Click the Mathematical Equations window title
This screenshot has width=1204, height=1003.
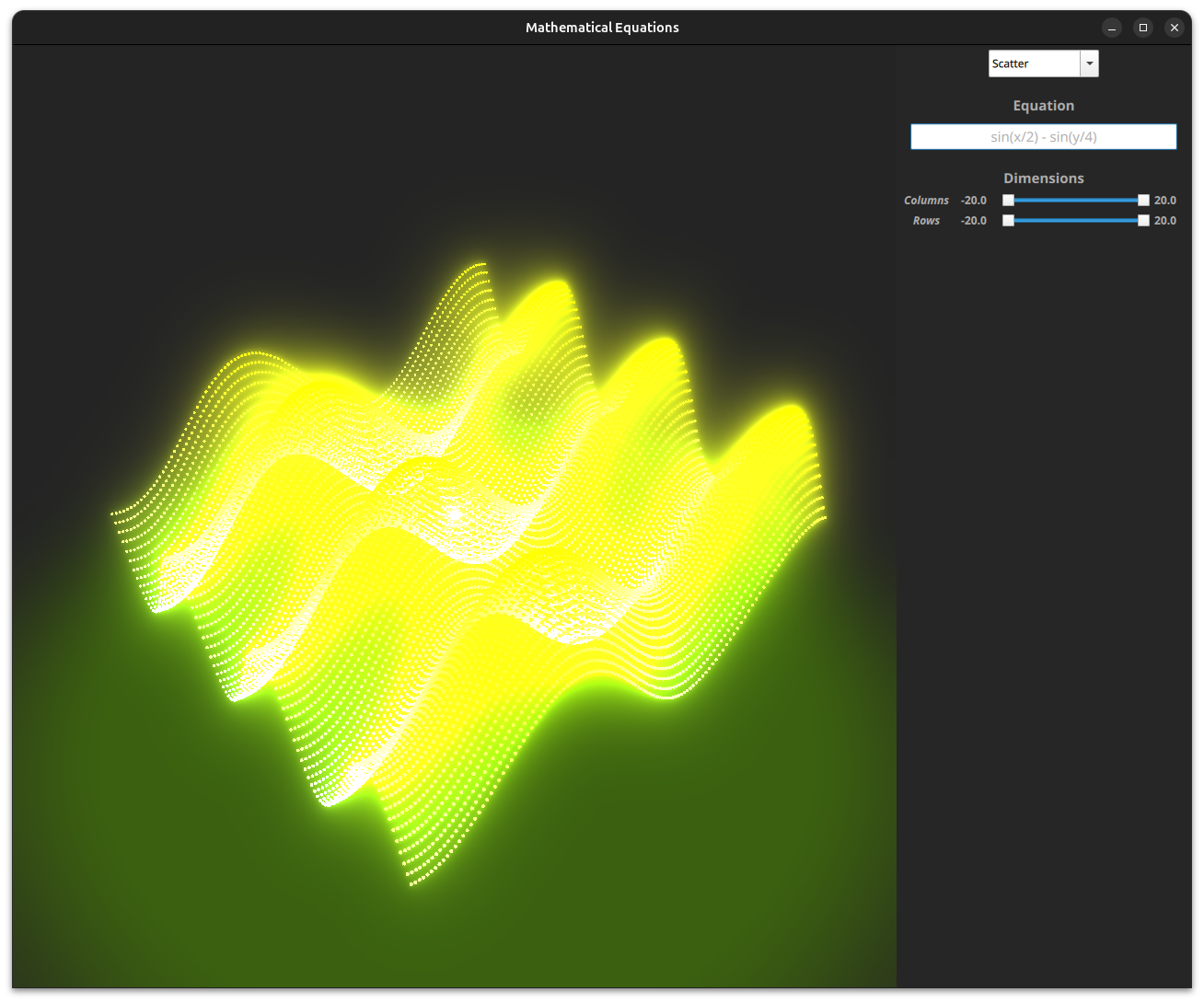602,28
